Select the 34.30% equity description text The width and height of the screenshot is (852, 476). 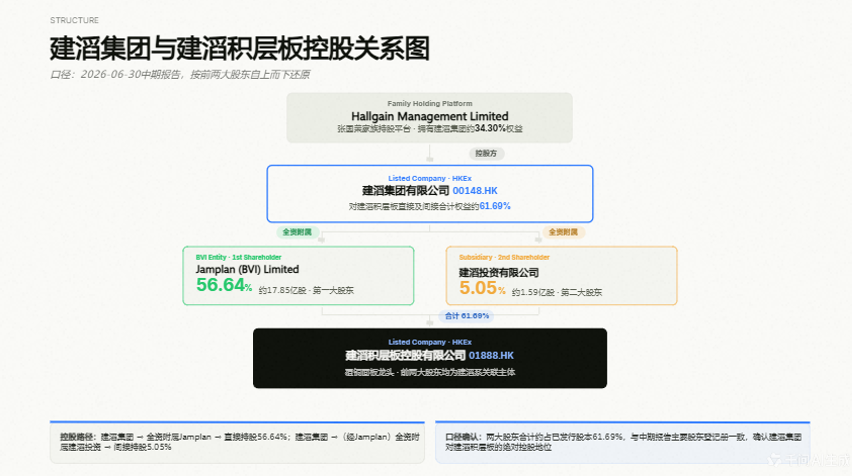click(430, 129)
